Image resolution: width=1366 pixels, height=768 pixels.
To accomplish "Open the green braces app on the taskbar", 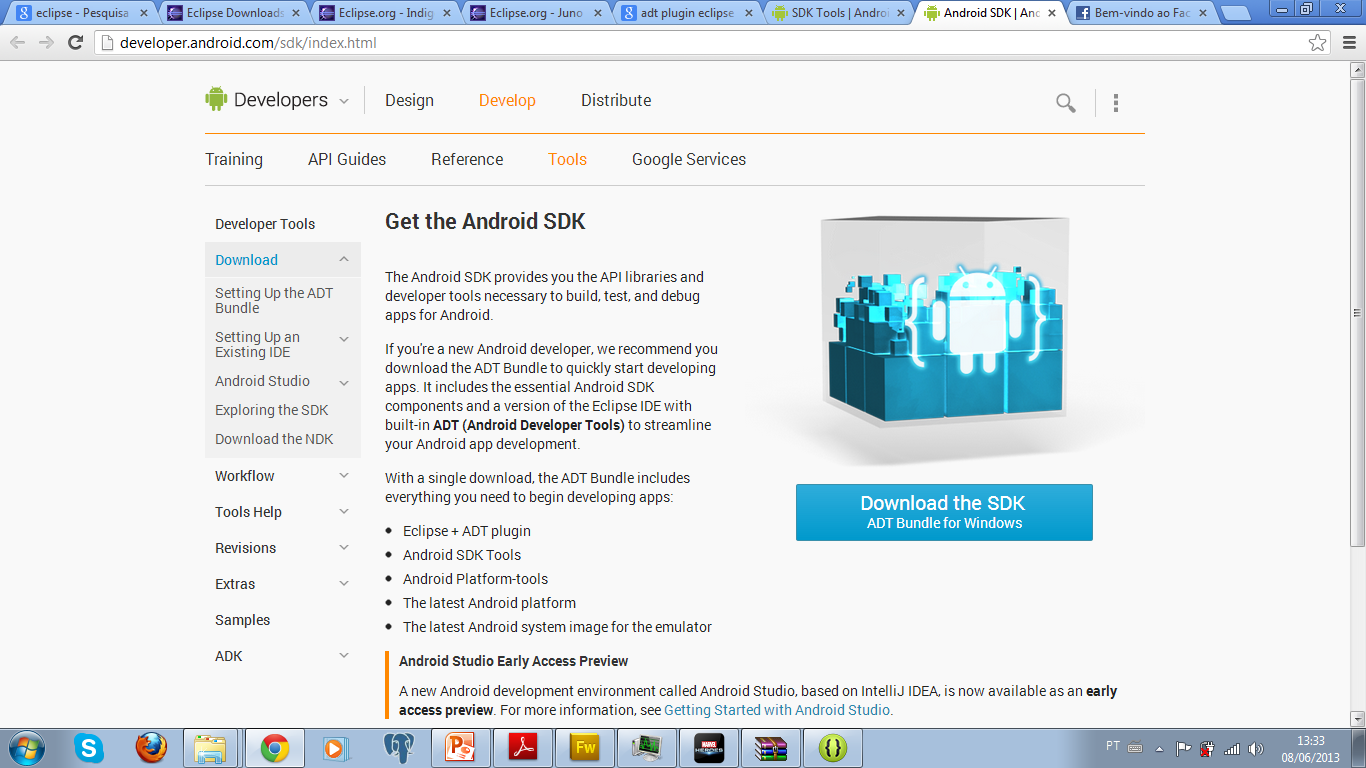I will coord(833,748).
